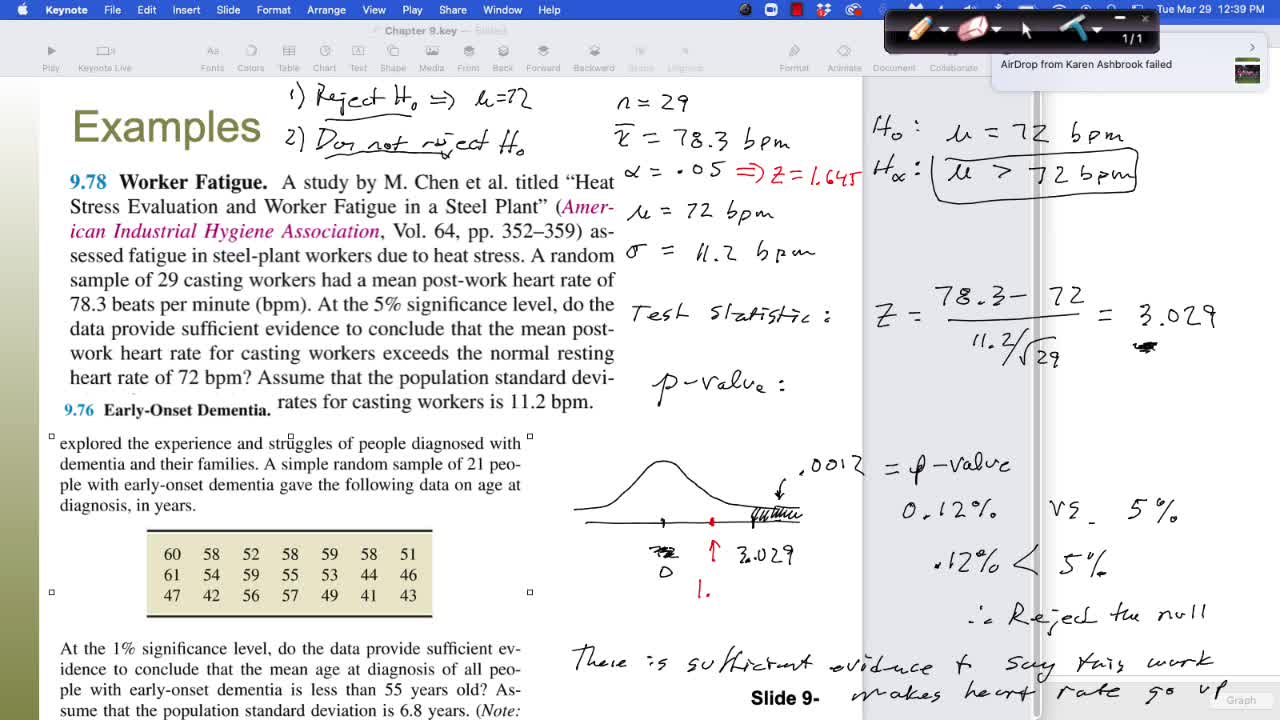The image size is (1280, 720).
Task: Click the 9.76 Early-Onset Dementia heading
Action: (167, 410)
